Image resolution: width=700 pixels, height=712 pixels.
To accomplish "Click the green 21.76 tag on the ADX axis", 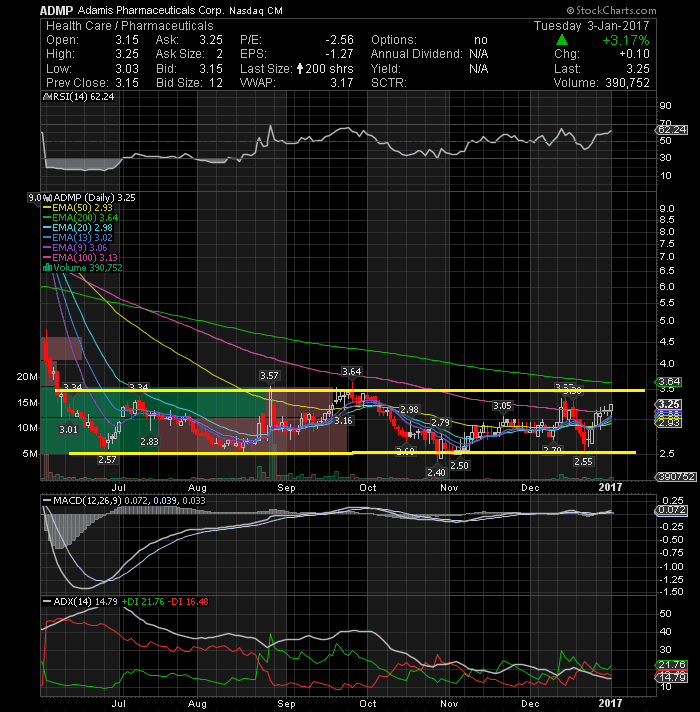I will click(673, 664).
